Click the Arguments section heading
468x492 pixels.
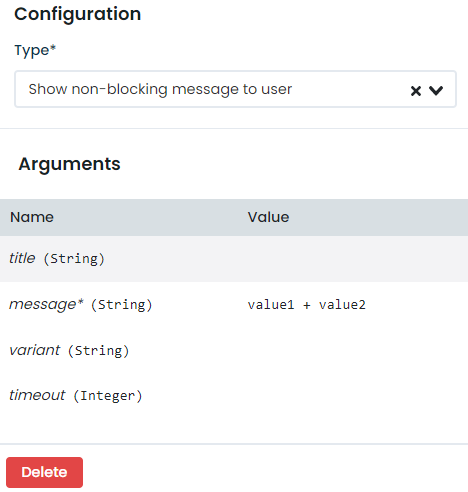coord(69,164)
